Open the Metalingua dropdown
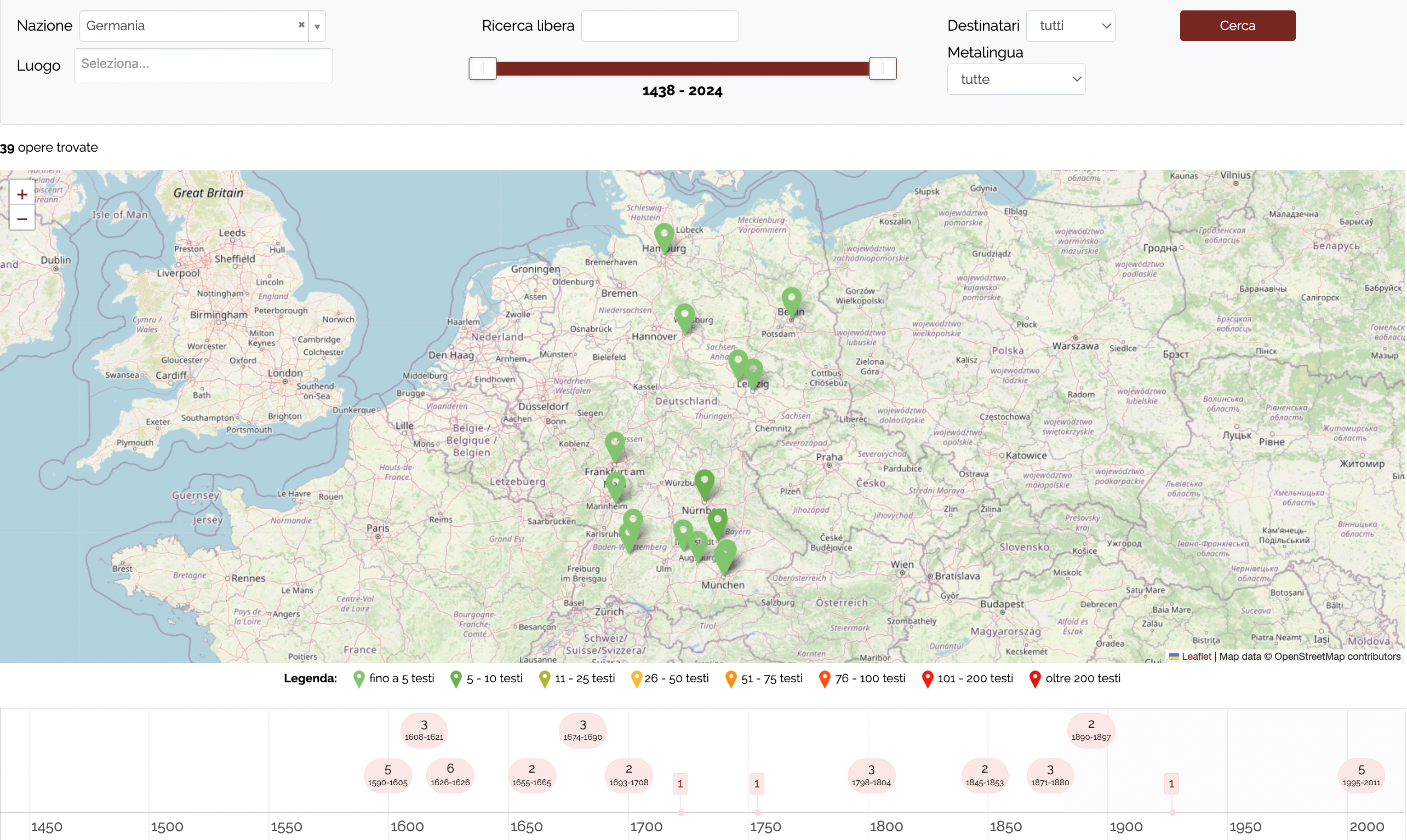The image size is (1407, 840). [x=1017, y=79]
